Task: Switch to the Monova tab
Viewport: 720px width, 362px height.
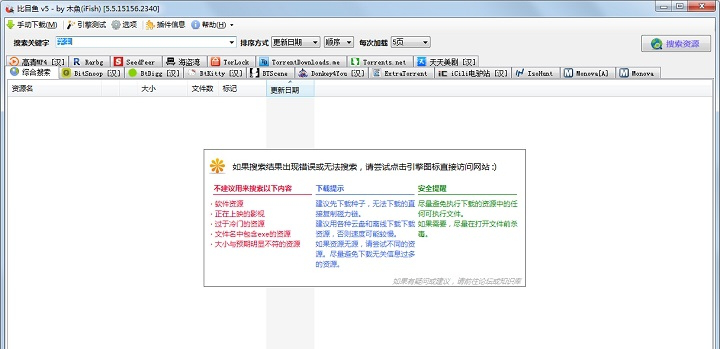Action: point(638,73)
